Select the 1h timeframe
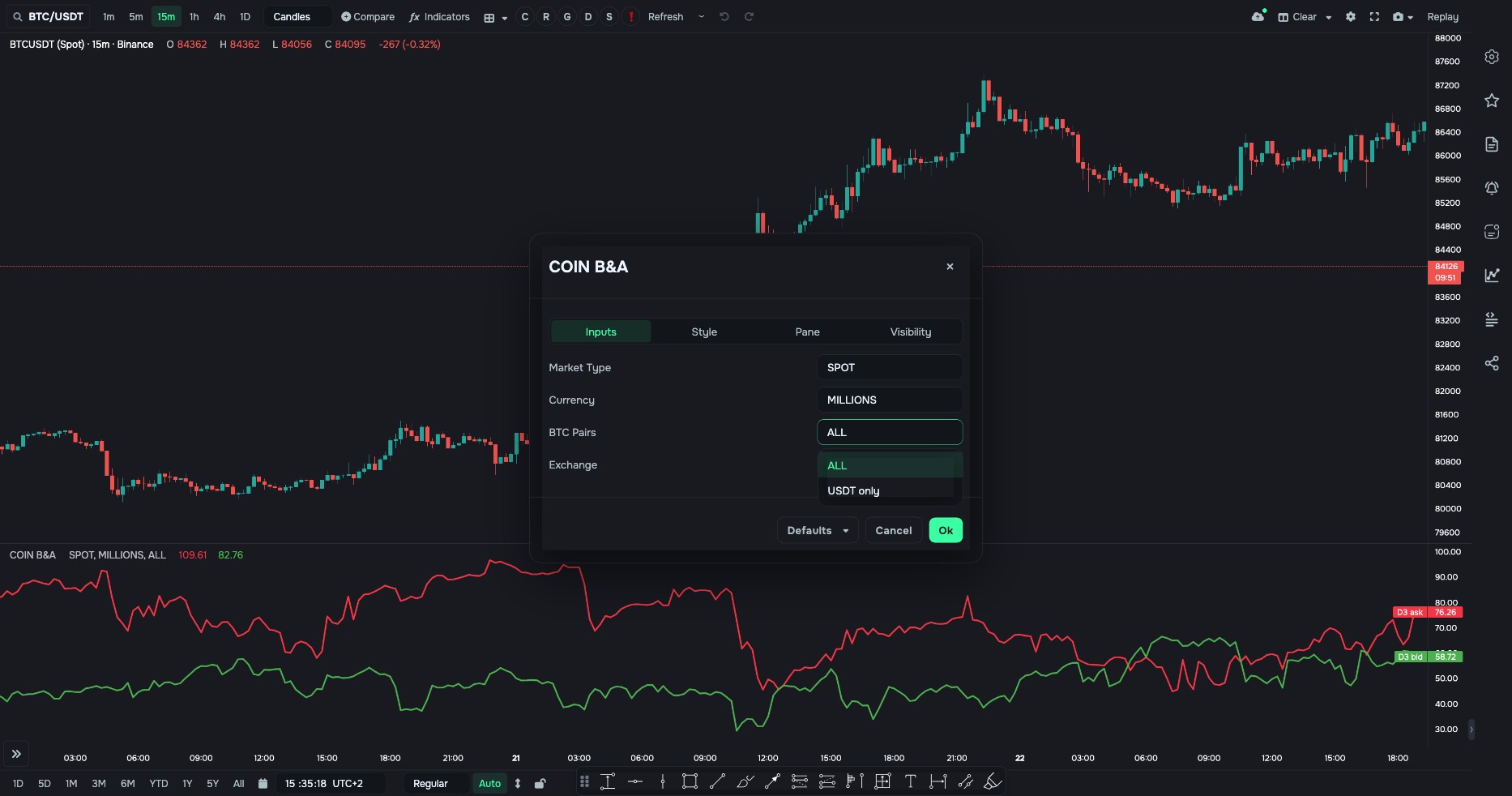 click(194, 16)
